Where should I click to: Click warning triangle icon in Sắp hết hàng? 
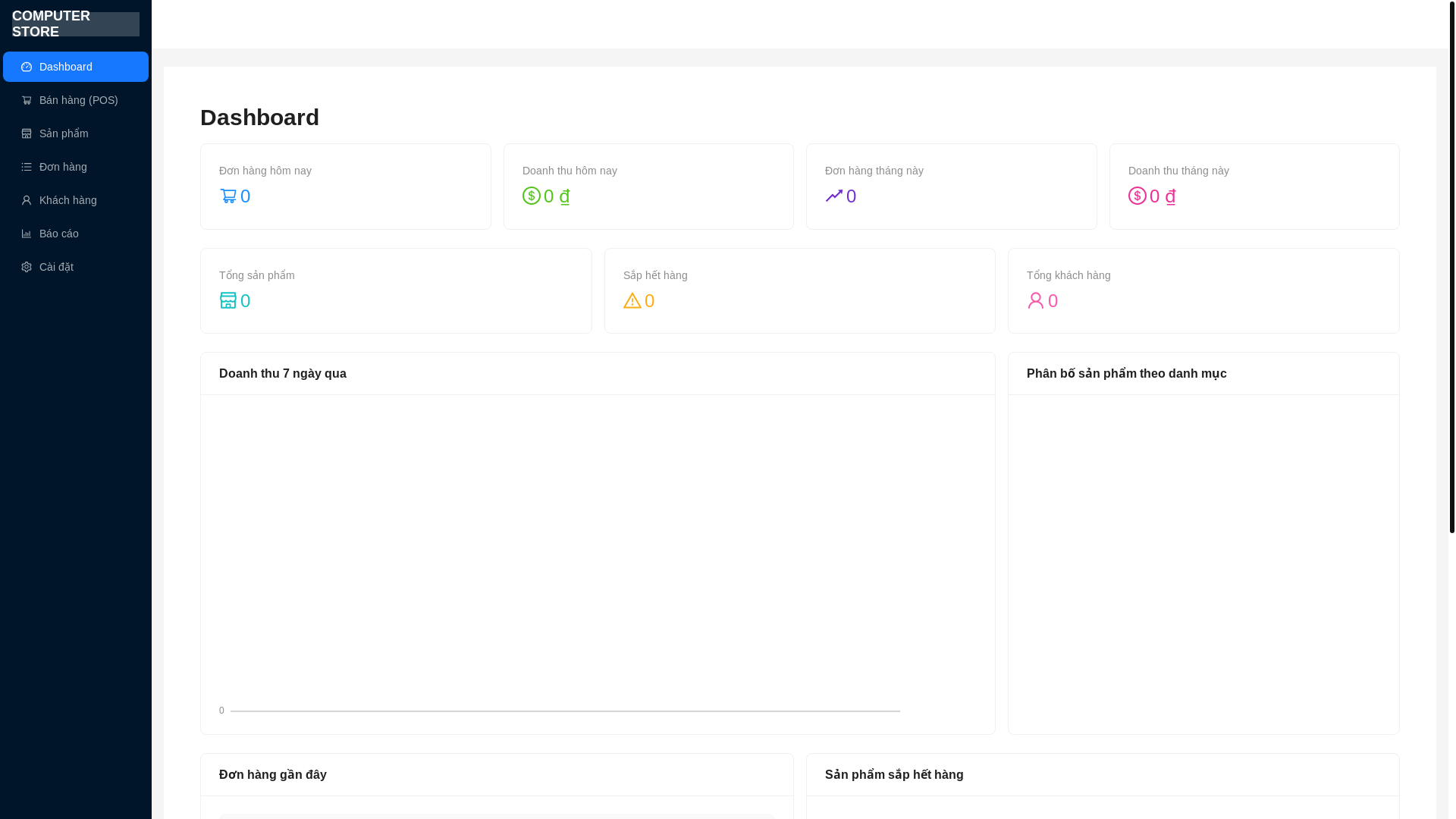632,300
